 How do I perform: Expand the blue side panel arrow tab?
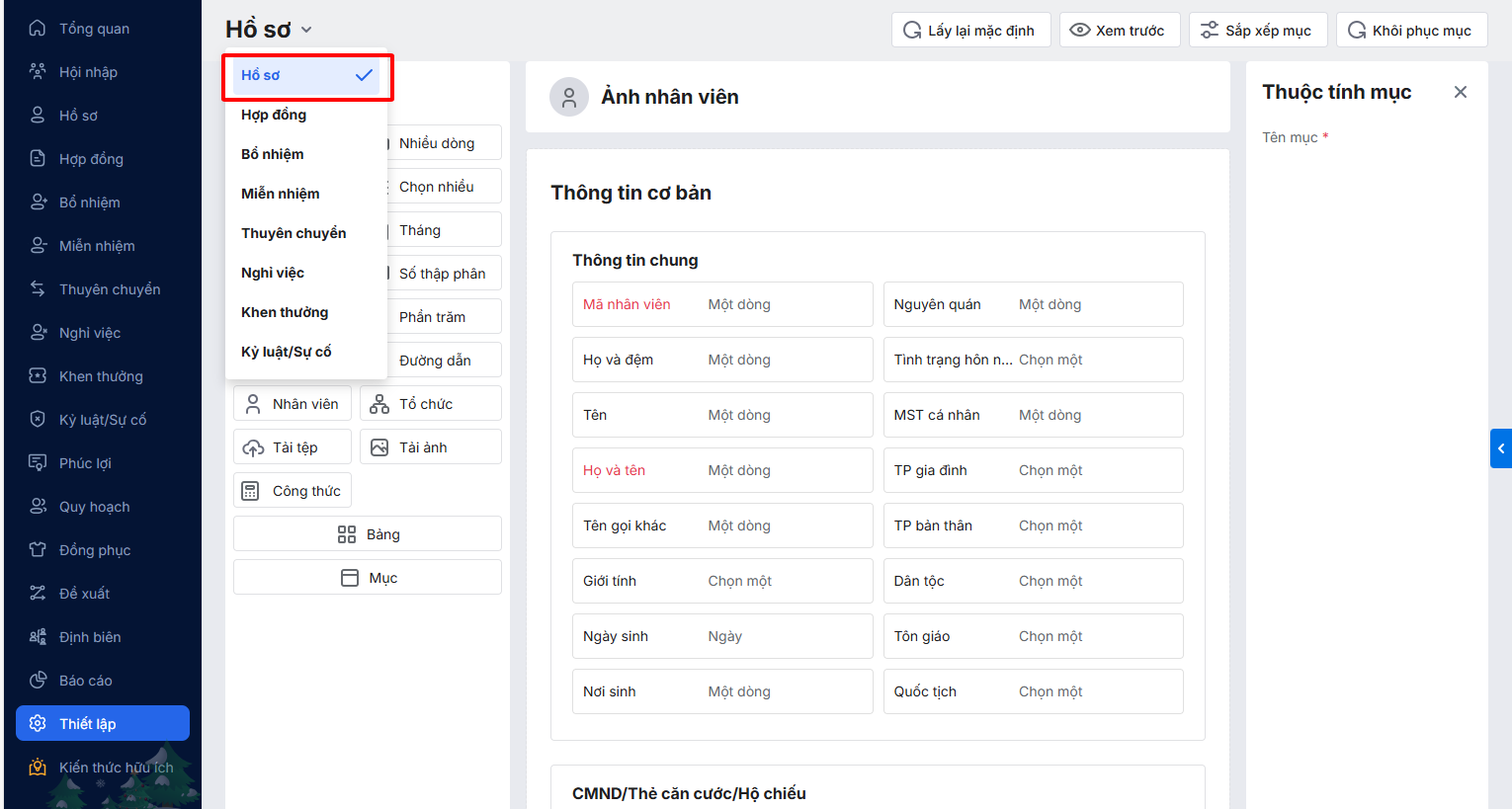click(1501, 448)
